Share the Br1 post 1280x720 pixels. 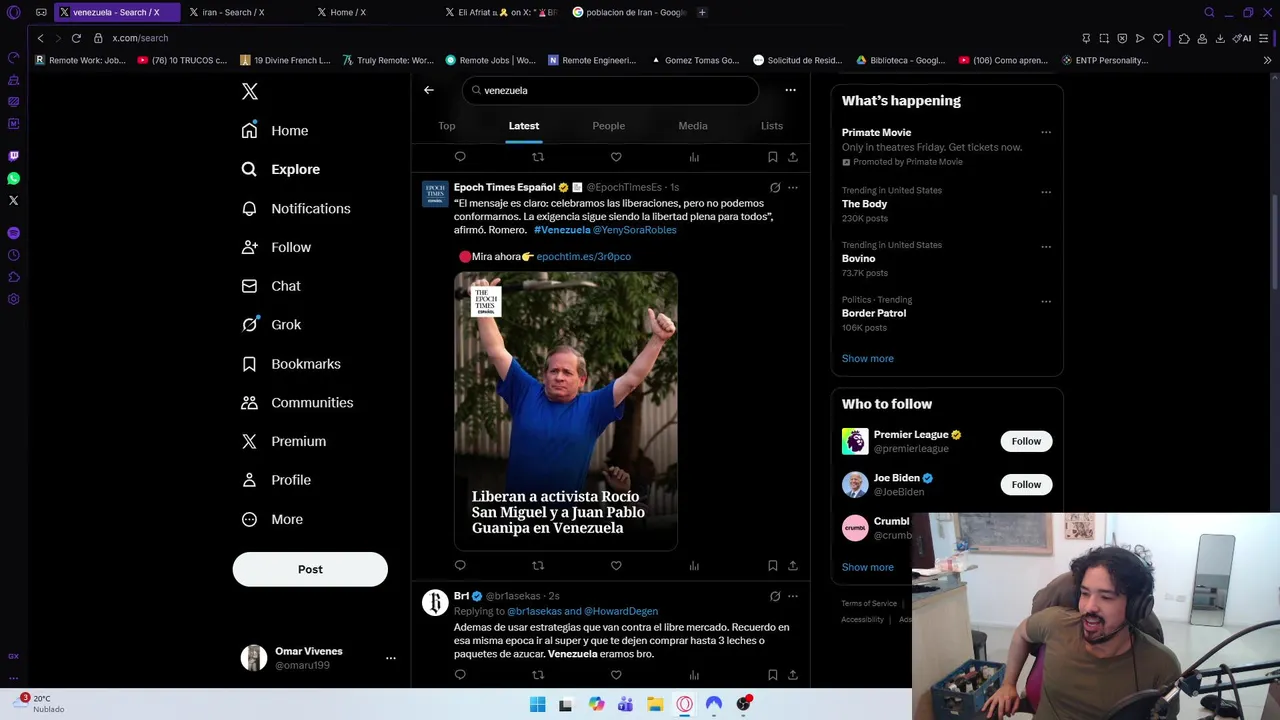793,675
